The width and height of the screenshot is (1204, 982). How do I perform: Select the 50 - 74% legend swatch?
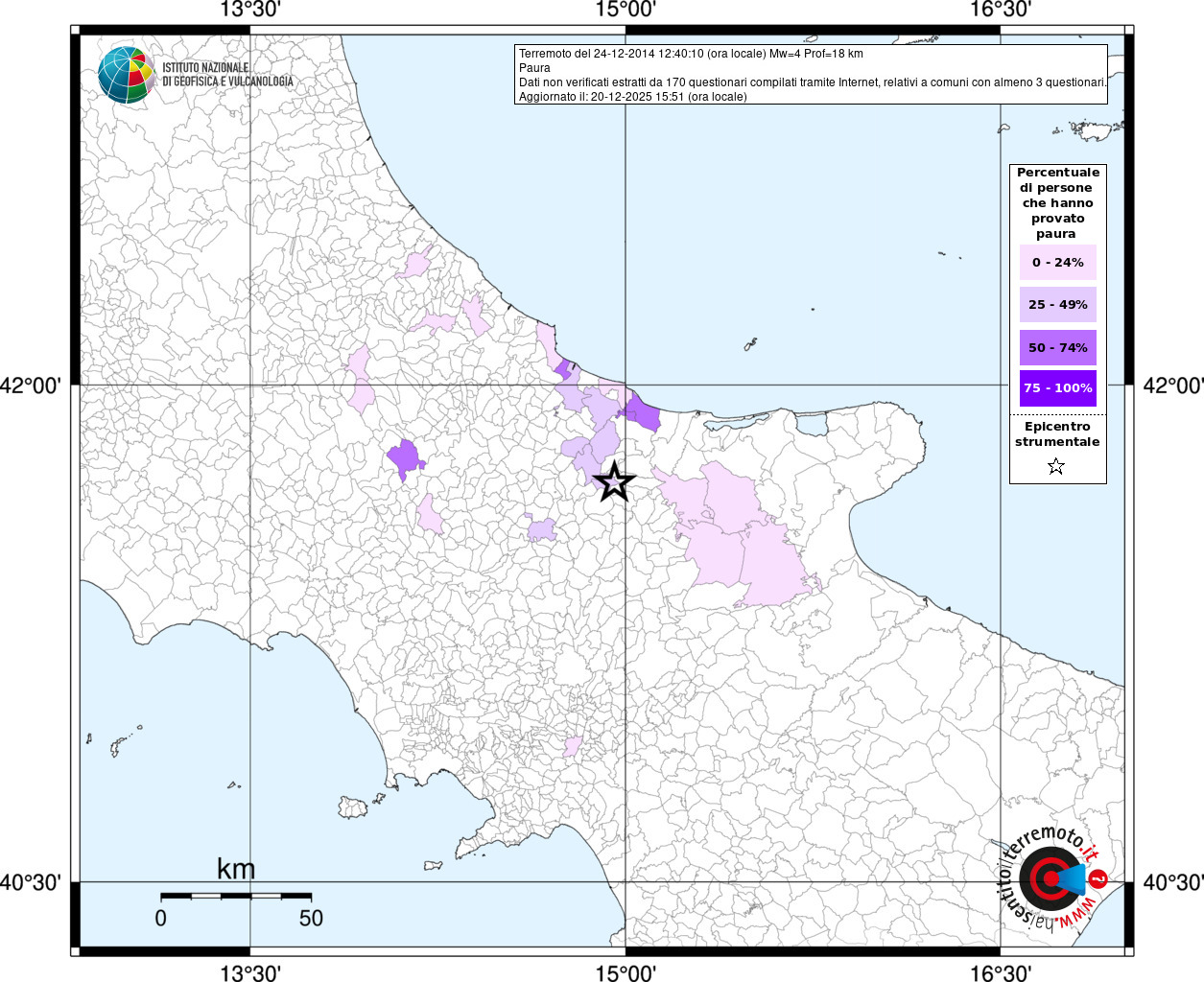pos(1057,347)
